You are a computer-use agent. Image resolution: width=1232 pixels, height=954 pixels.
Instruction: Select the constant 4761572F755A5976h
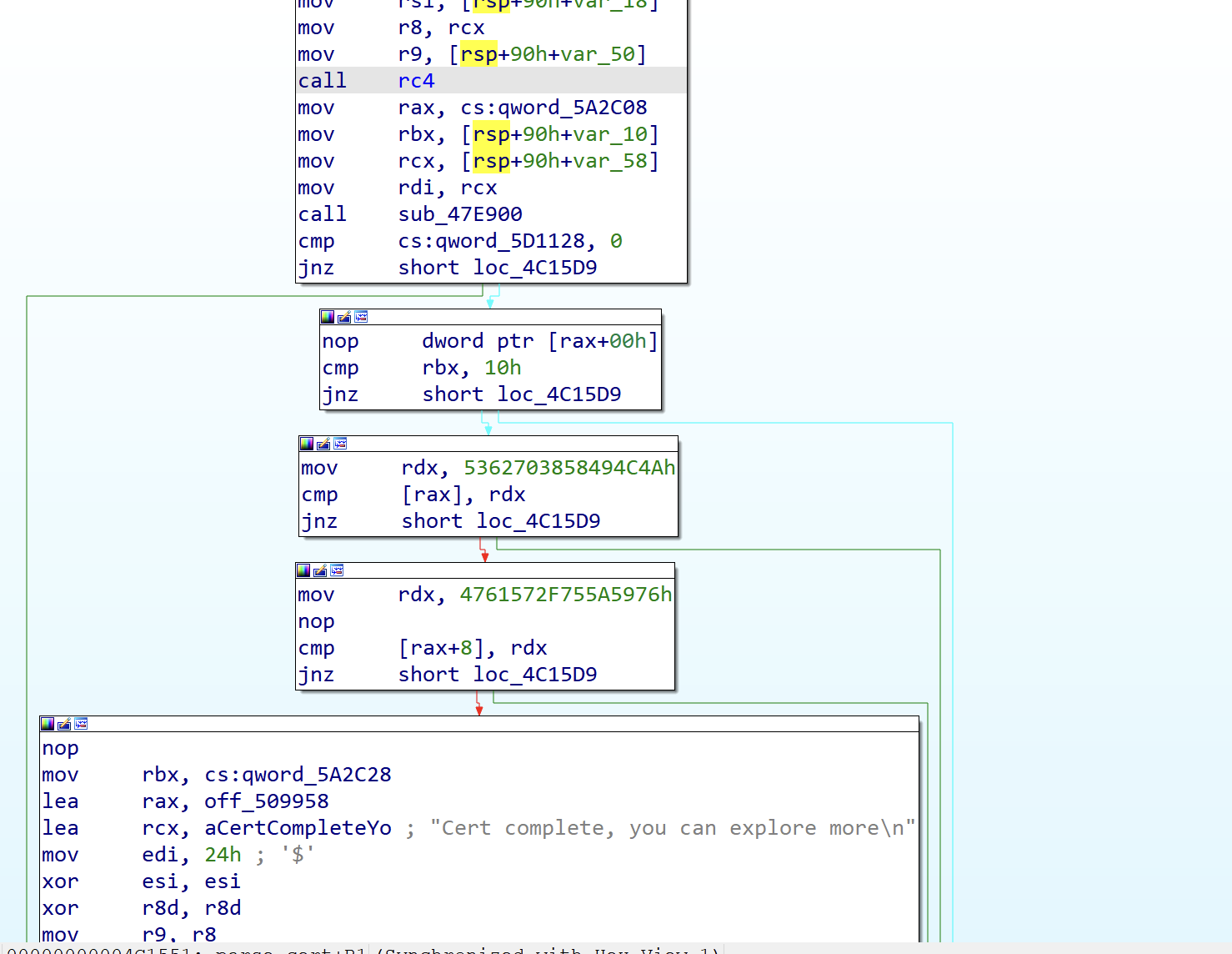[x=566, y=595]
